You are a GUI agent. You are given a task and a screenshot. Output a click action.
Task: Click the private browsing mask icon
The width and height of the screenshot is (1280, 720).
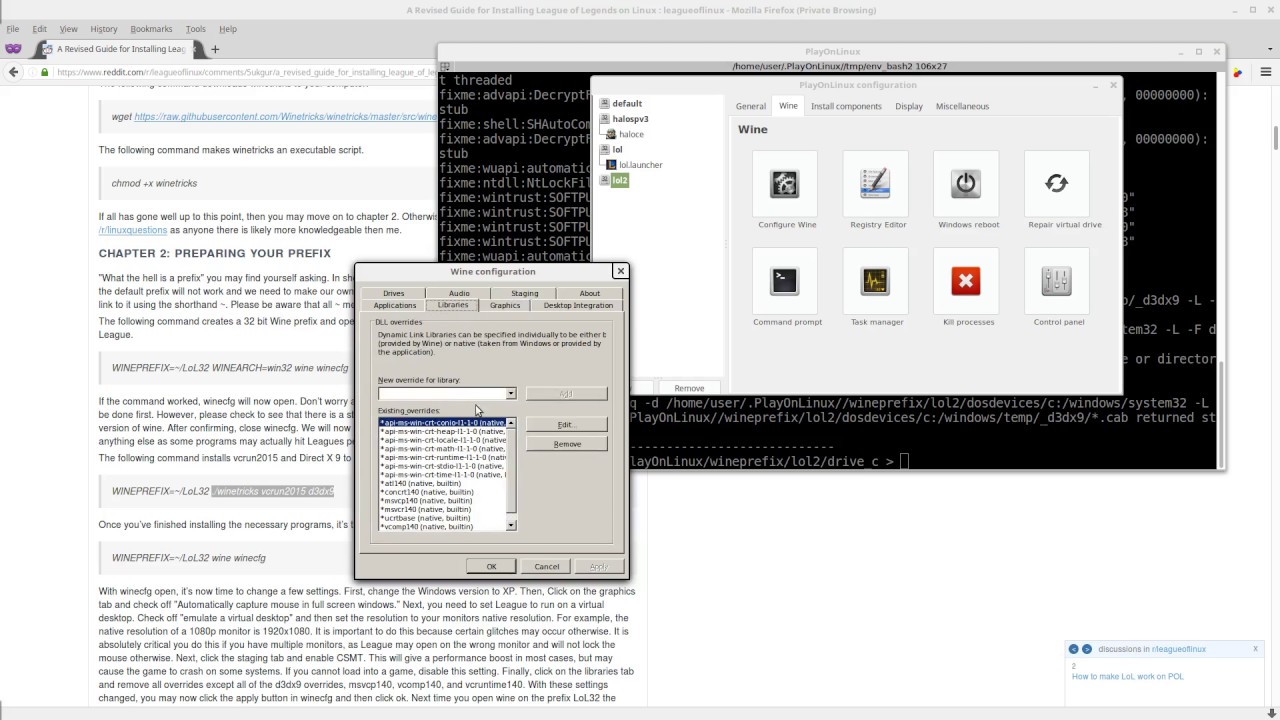coord(13,48)
